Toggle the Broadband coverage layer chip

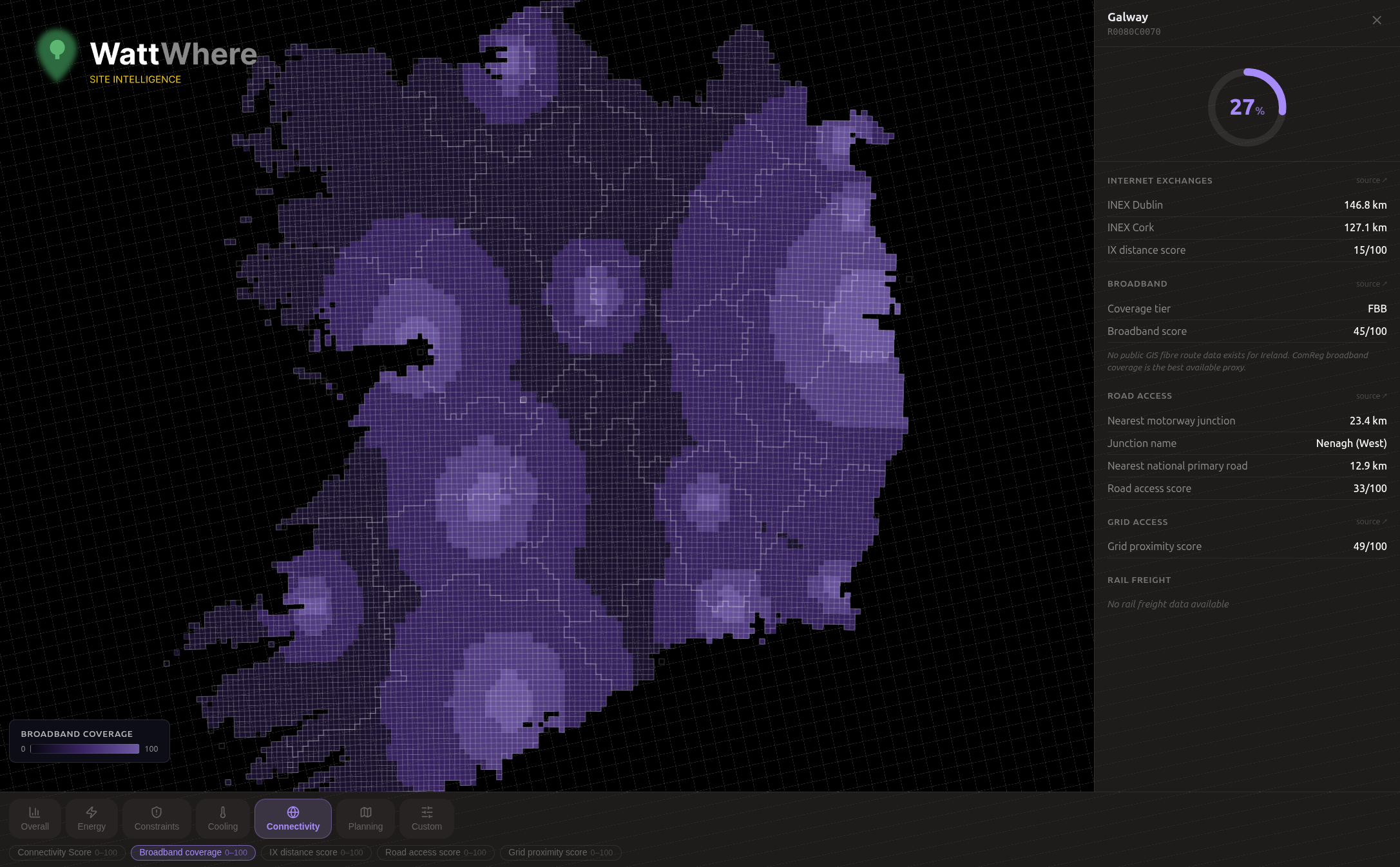[x=193, y=852]
